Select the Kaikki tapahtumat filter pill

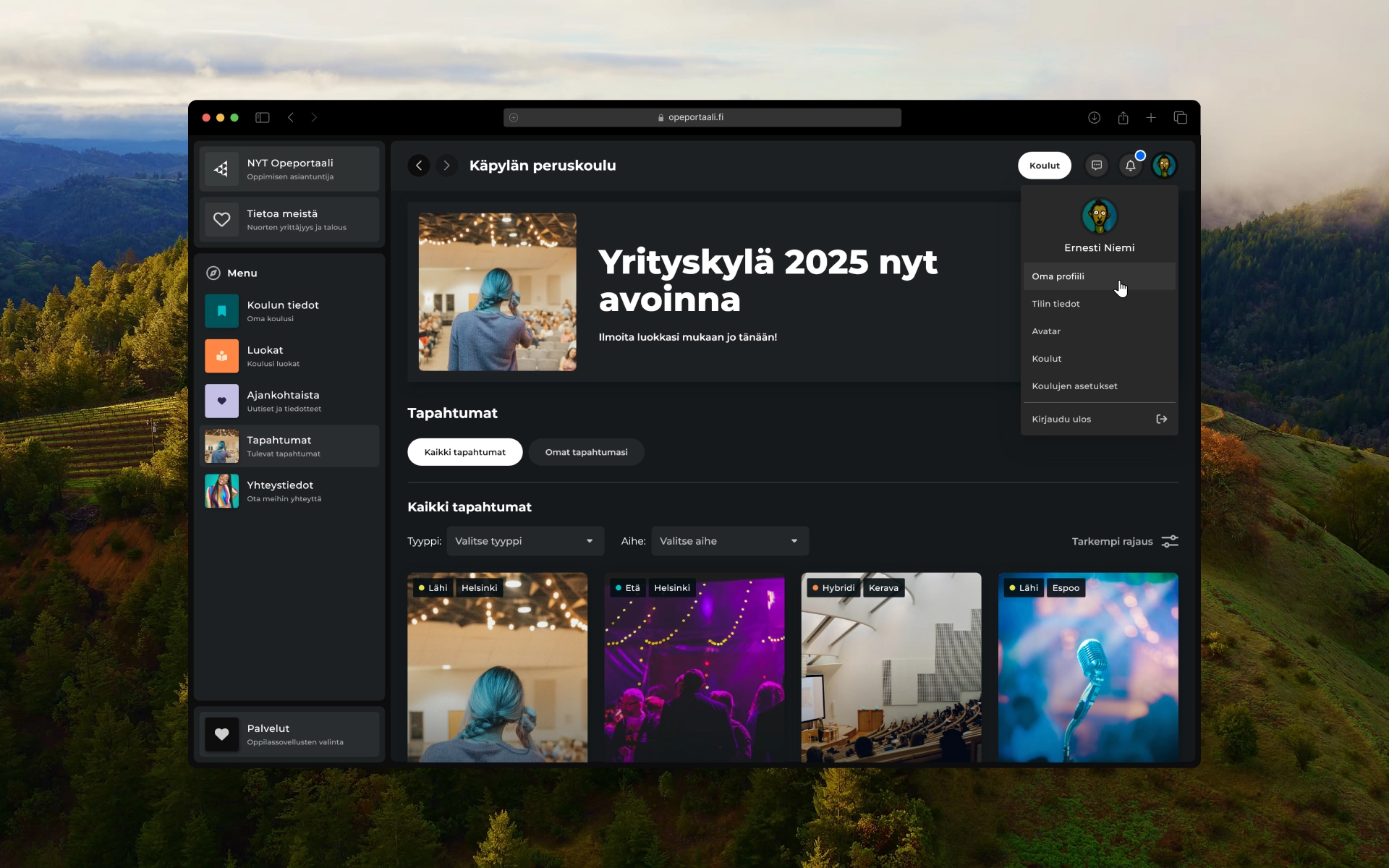coord(464,452)
